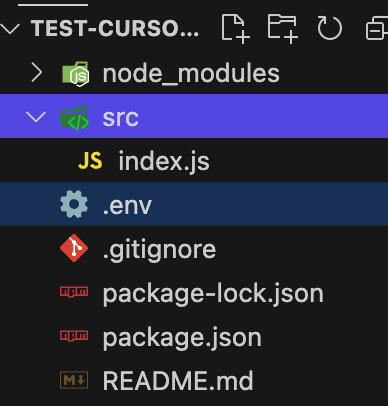Open the index.js file
This screenshot has height=406, width=388.
click(x=194, y=160)
